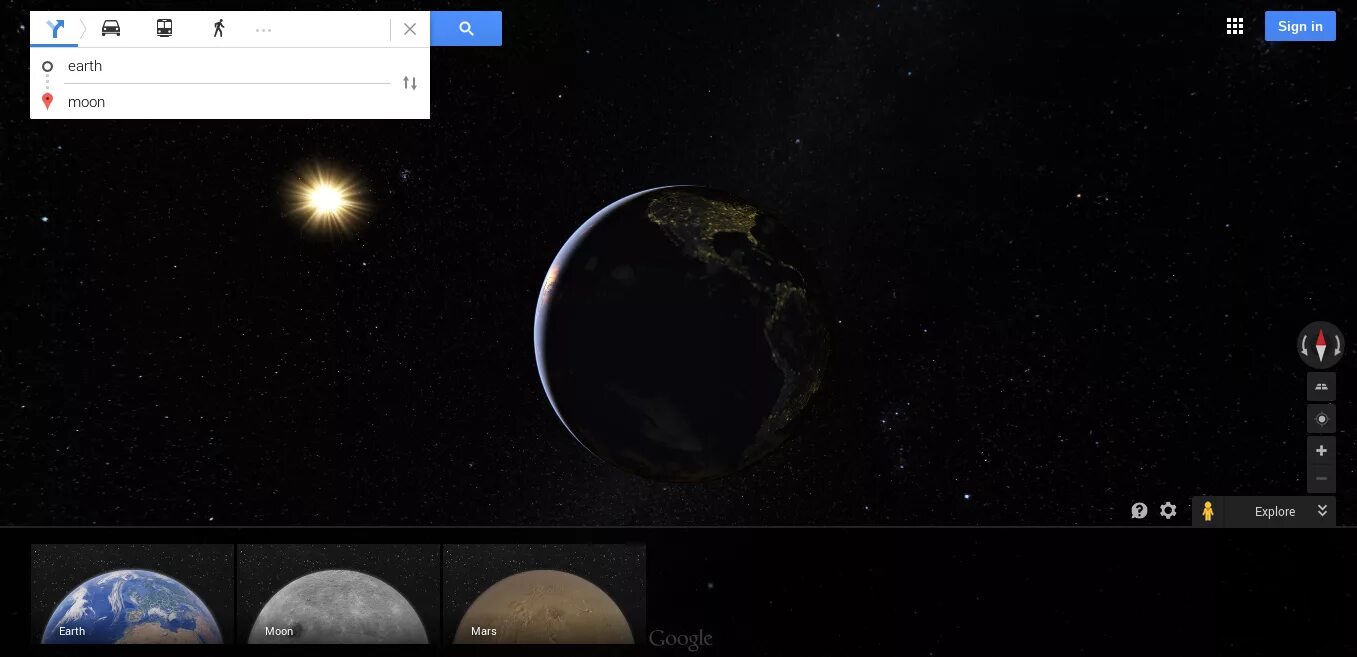Open more travel modes ellipsis
The image size is (1357, 657).
[264, 30]
